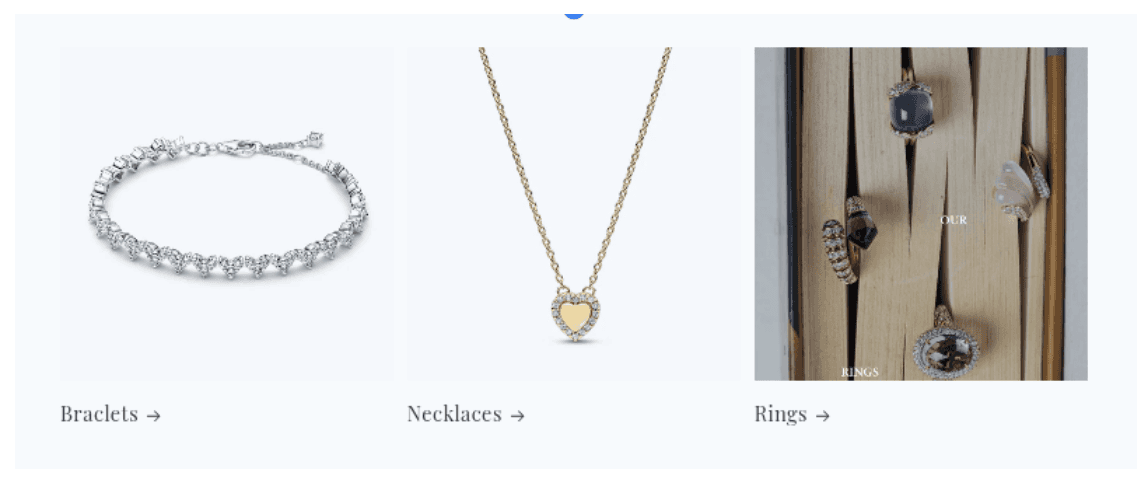The height and width of the screenshot is (484, 1148).
Task: Select the silver bracelet product image
Action: [x=226, y=213]
